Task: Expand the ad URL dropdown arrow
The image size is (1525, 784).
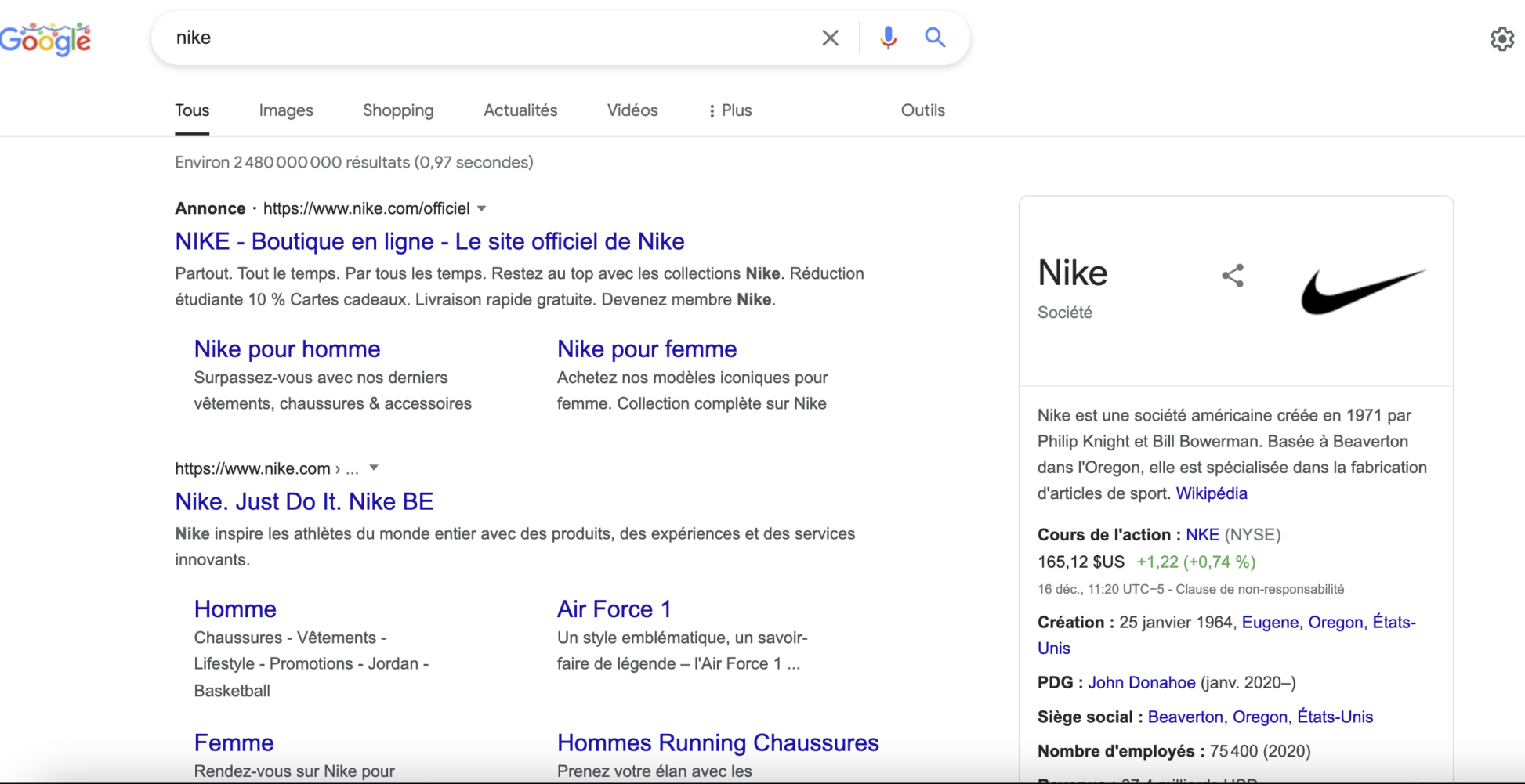Action: 482,208
